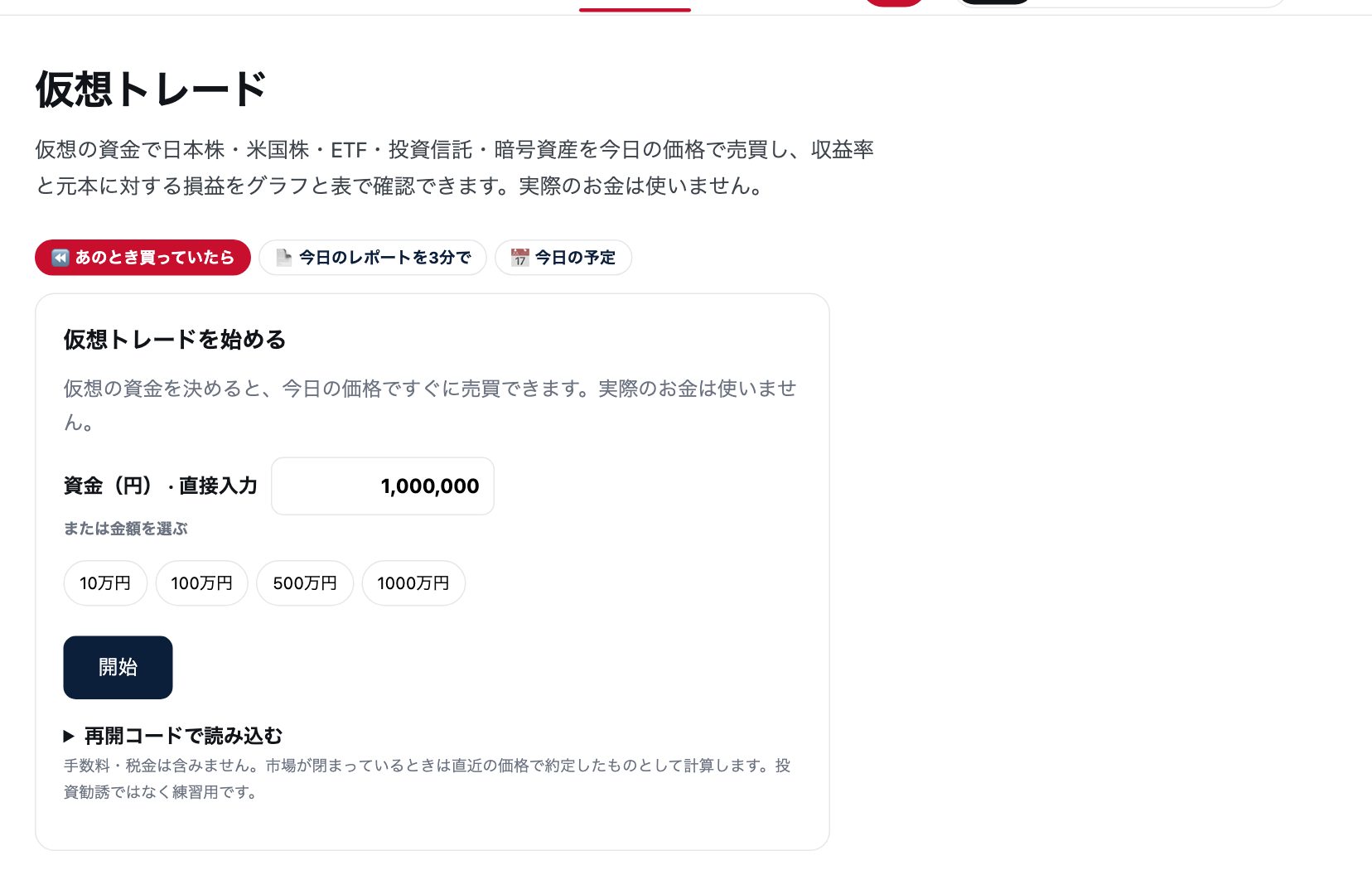Click the または金額を選ぶ label
The height and width of the screenshot is (870, 1372).
[126, 529]
